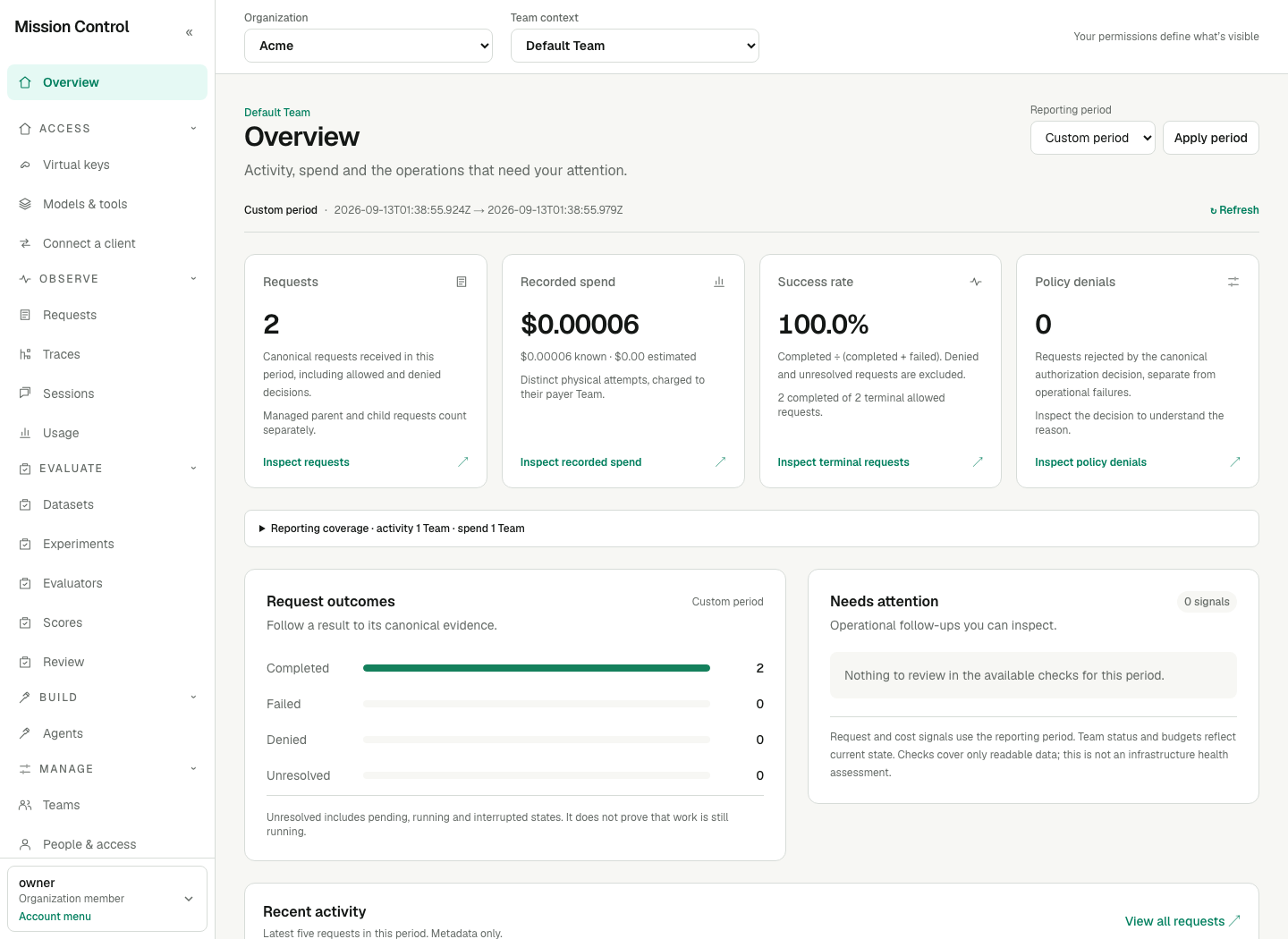Collapse the Mission Control sidebar
The height and width of the screenshot is (939, 1288).
click(x=189, y=32)
